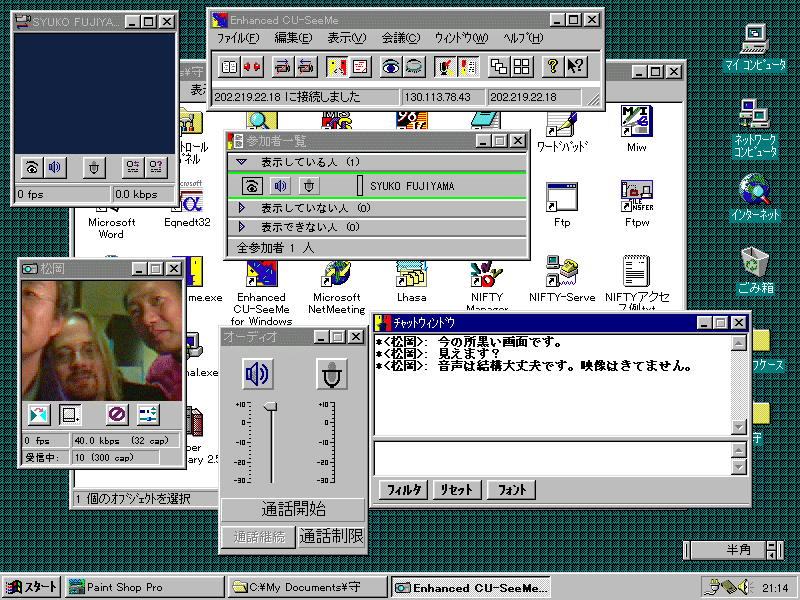This screenshot has width=800, height=600.
Task: Click question-mark info icon in SYUKO video window
Action: 156,167
